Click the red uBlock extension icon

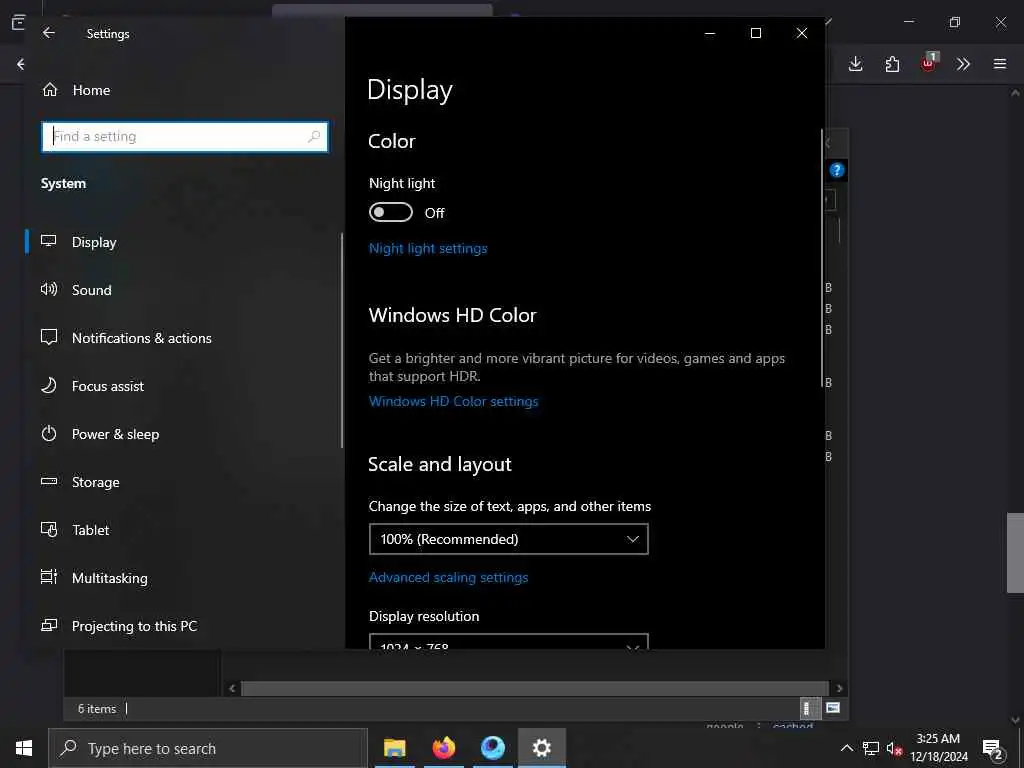(929, 63)
